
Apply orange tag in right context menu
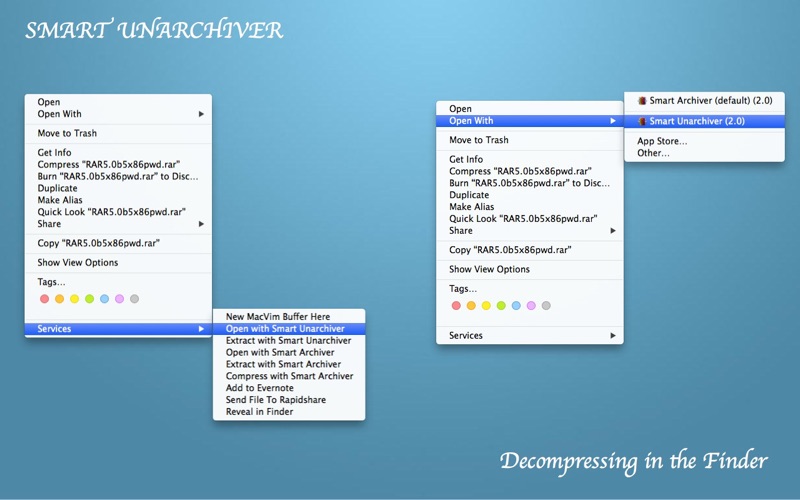(x=471, y=306)
